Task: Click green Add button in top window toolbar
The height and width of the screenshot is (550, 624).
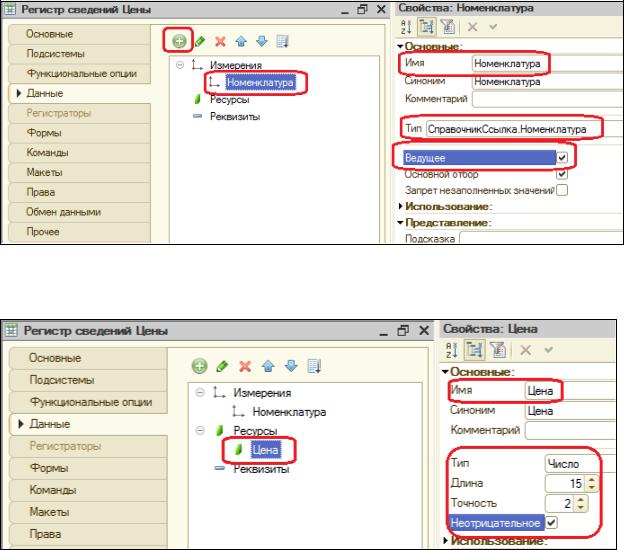Action: (x=179, y=41)
